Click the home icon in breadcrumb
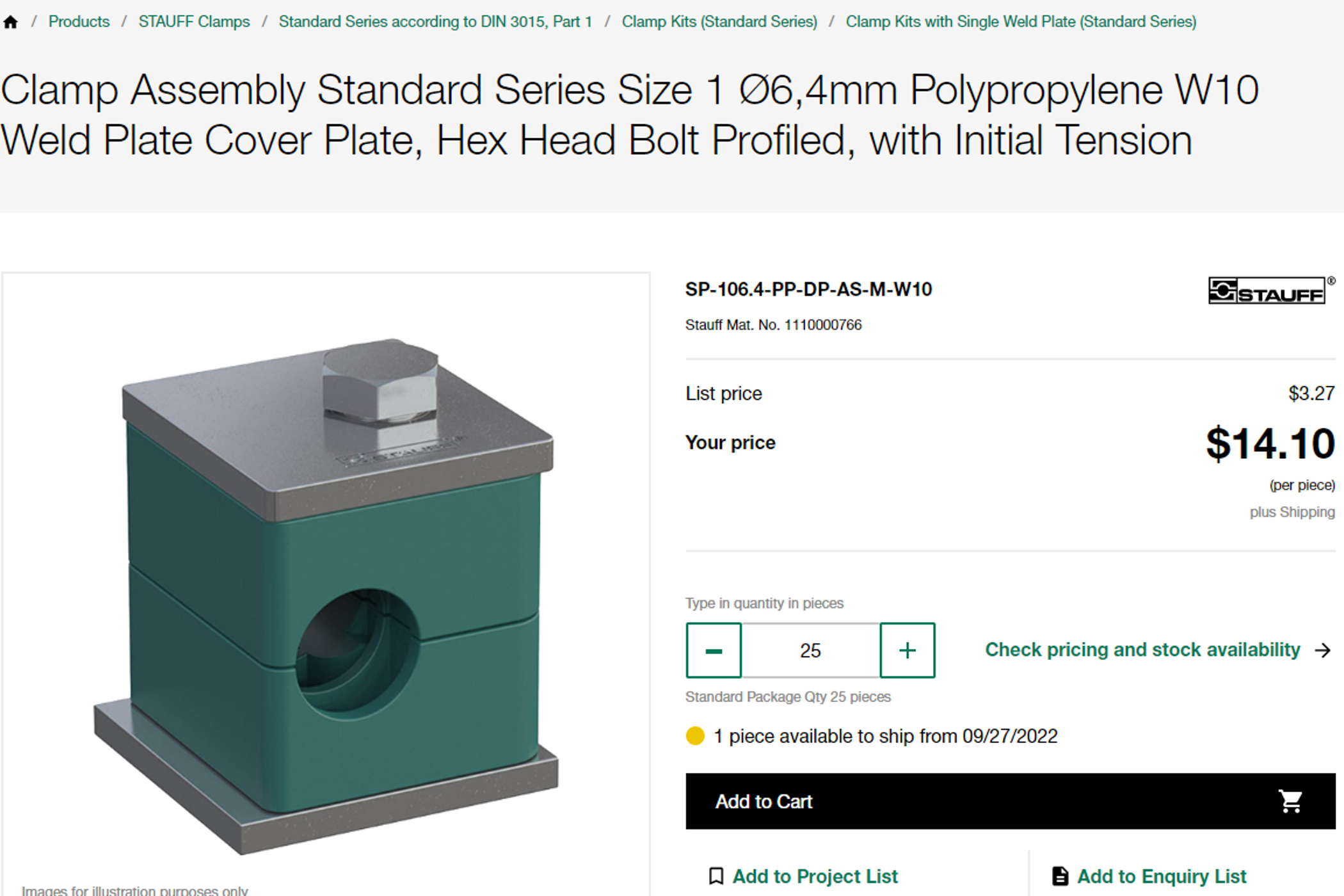This screenshot has height=896, width=1344. point(11,22)
